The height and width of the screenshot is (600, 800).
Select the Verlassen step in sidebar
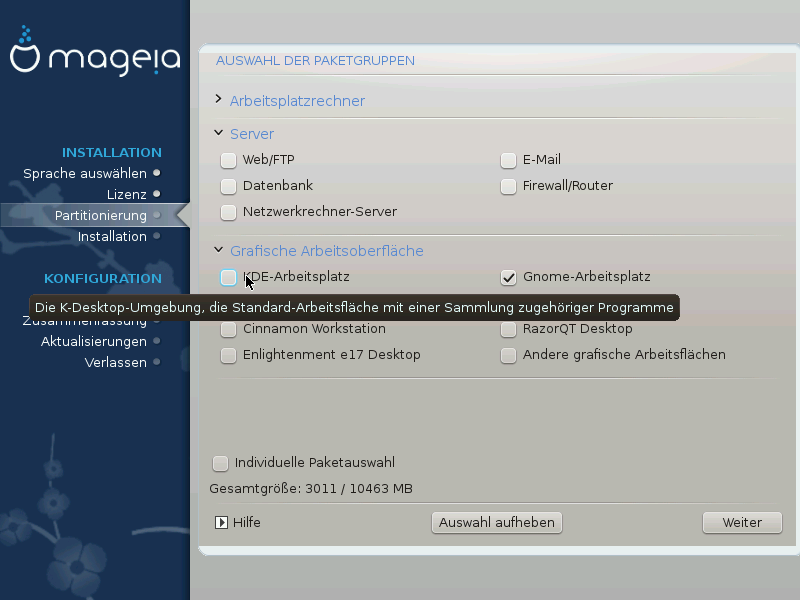pos(116,362)
